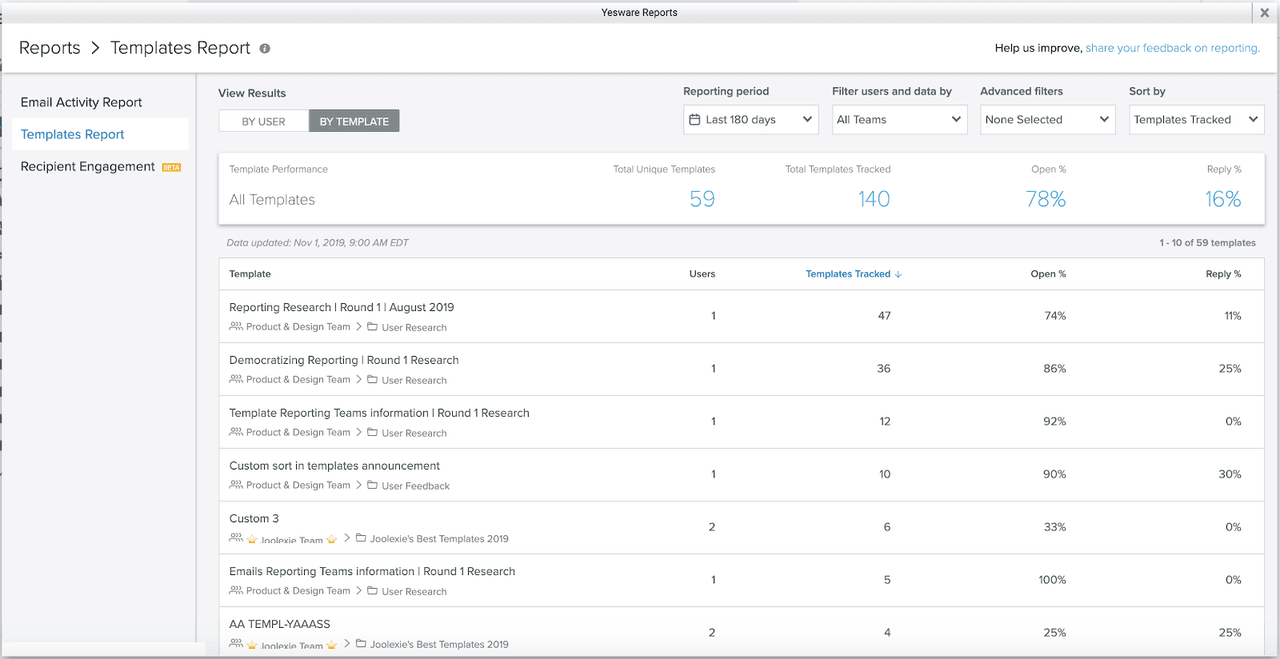This screenshot has height=659, width=1280.
Task: Switch view results to BY USER
Action: pos(264,121)
